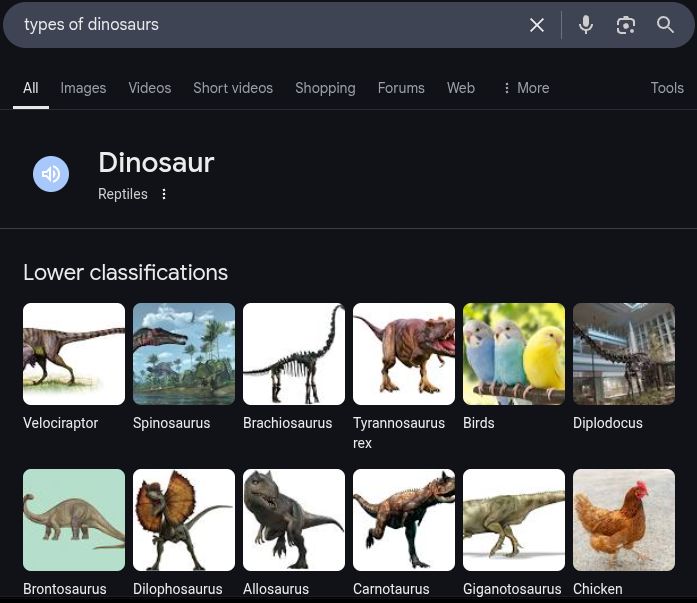Select the Spinosaurus image card
Image resolution: width=697 pixels, height=603 pixels.
click(184, 354)
